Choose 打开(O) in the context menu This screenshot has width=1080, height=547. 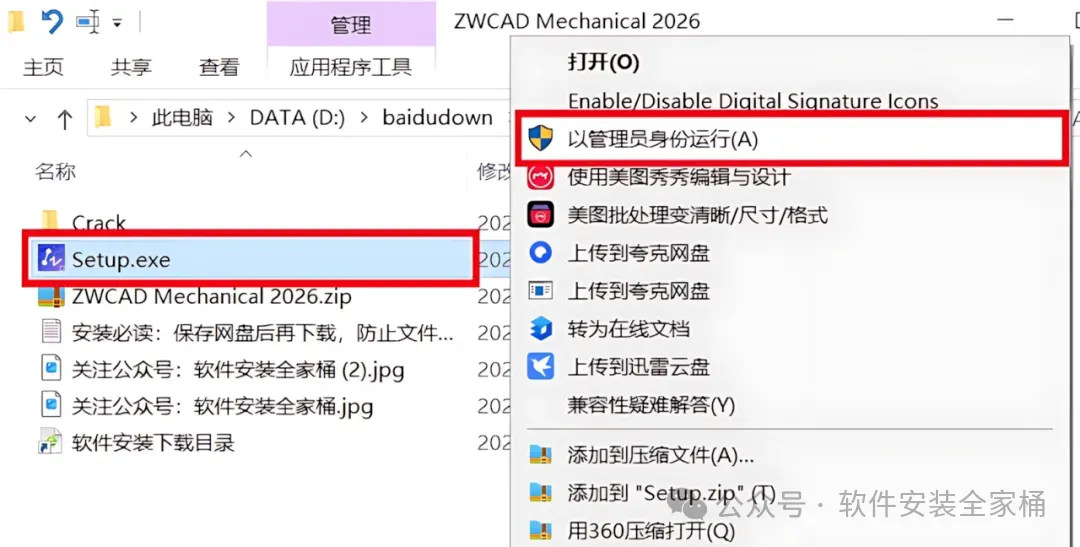pyautogui.click(x=603, y=63)
